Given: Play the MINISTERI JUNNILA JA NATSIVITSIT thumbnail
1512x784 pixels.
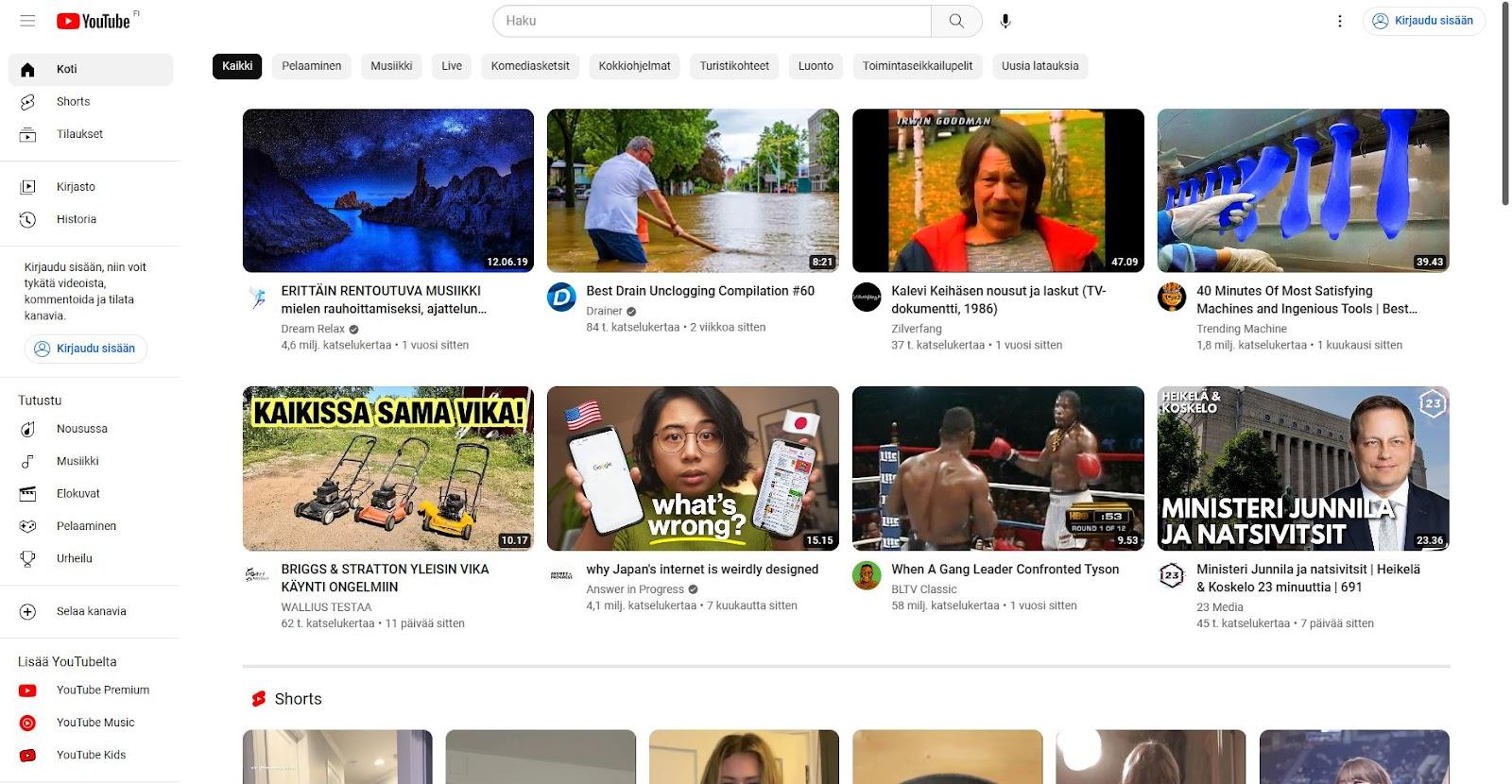Looking at the screenshot, I should [x=1303, y=469].
